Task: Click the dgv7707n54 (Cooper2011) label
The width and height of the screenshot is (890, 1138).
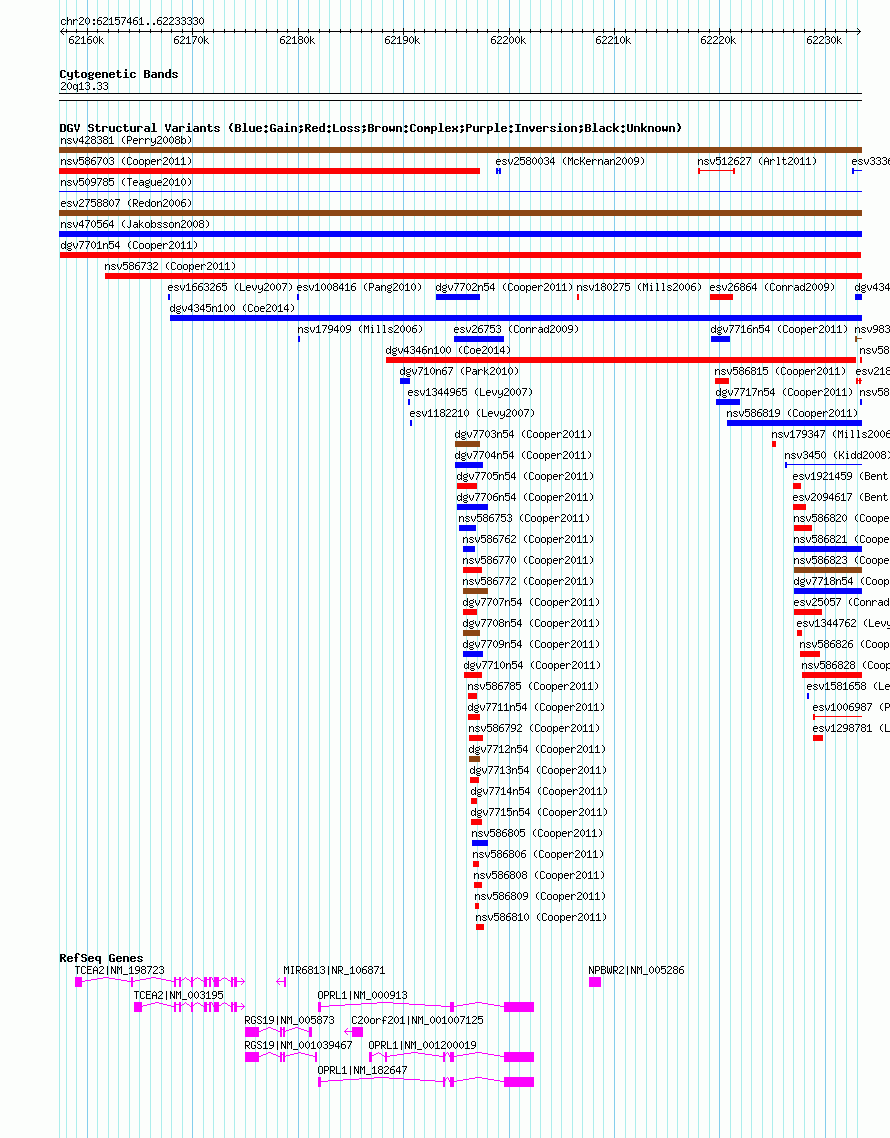Action: point(531,603)
